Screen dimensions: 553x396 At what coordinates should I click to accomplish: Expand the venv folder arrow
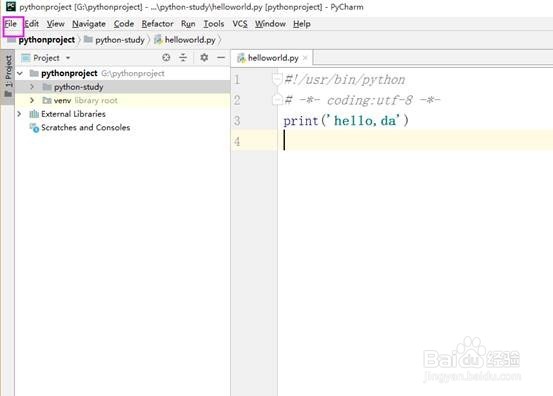coord(32,100)
